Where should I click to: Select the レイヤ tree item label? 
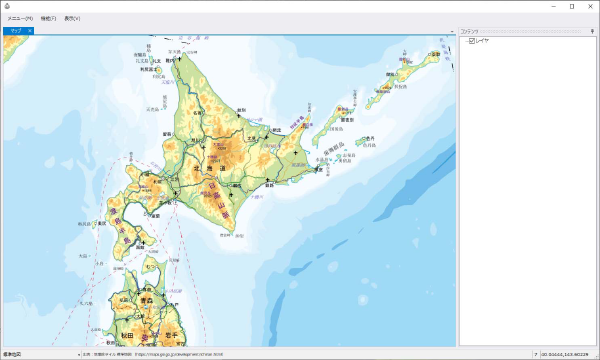click(482, 41)
